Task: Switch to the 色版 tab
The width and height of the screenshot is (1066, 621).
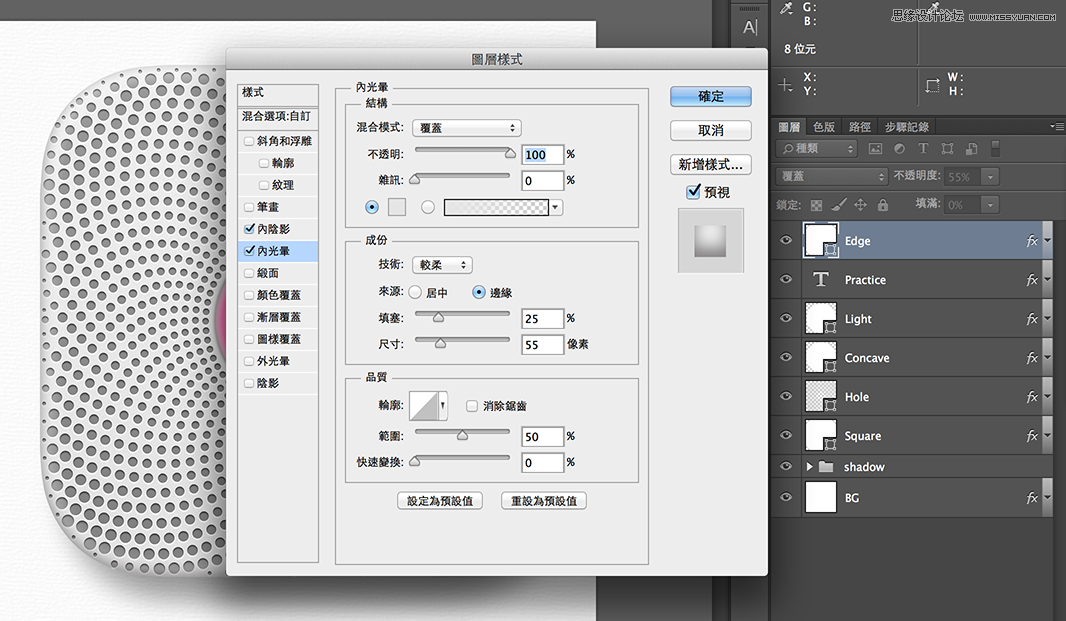Action: (824, 127)
